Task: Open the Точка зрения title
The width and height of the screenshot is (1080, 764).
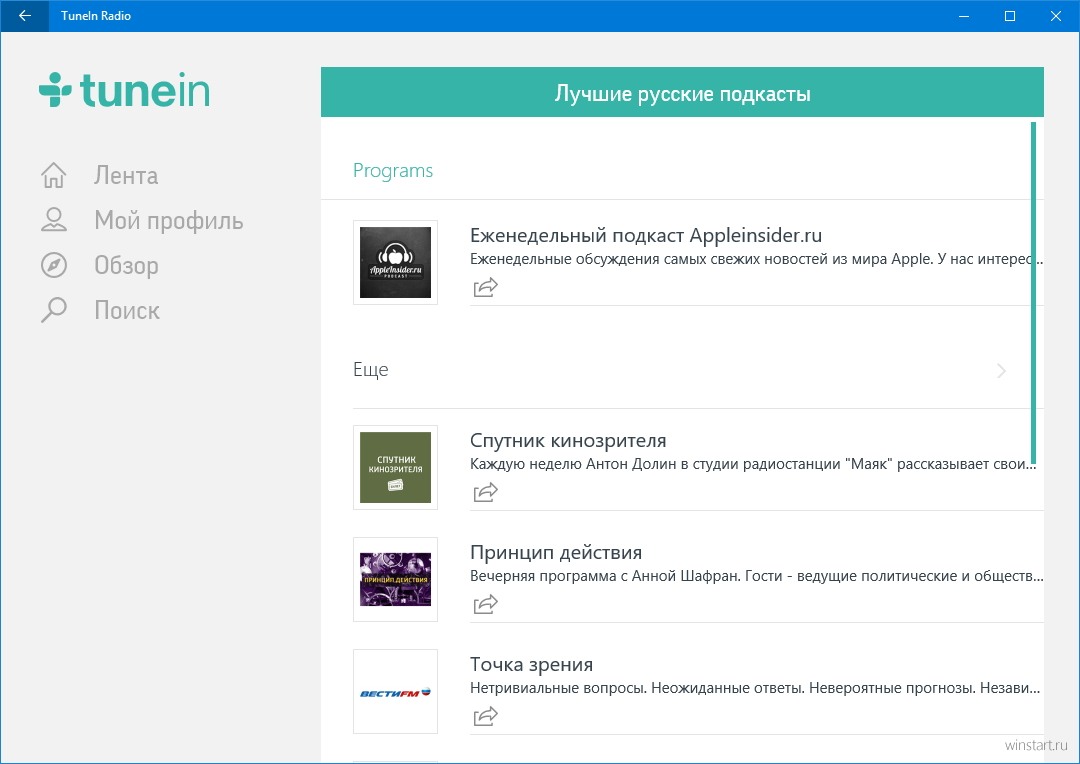Action: click(531, 665)
